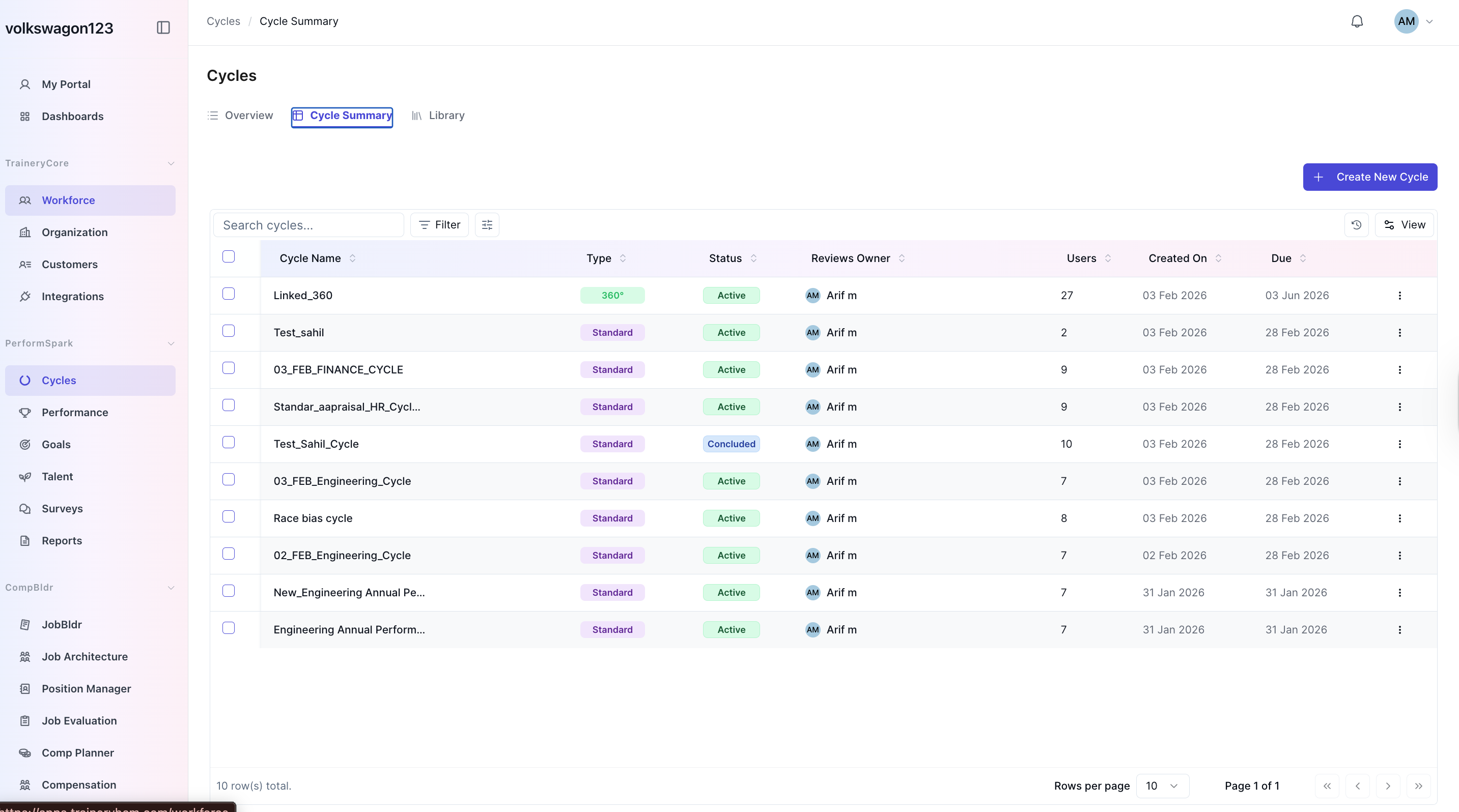Viewport: 1459px width, 812px height.
Task: Open Goals in sidebar
Action: coord(56,445)
